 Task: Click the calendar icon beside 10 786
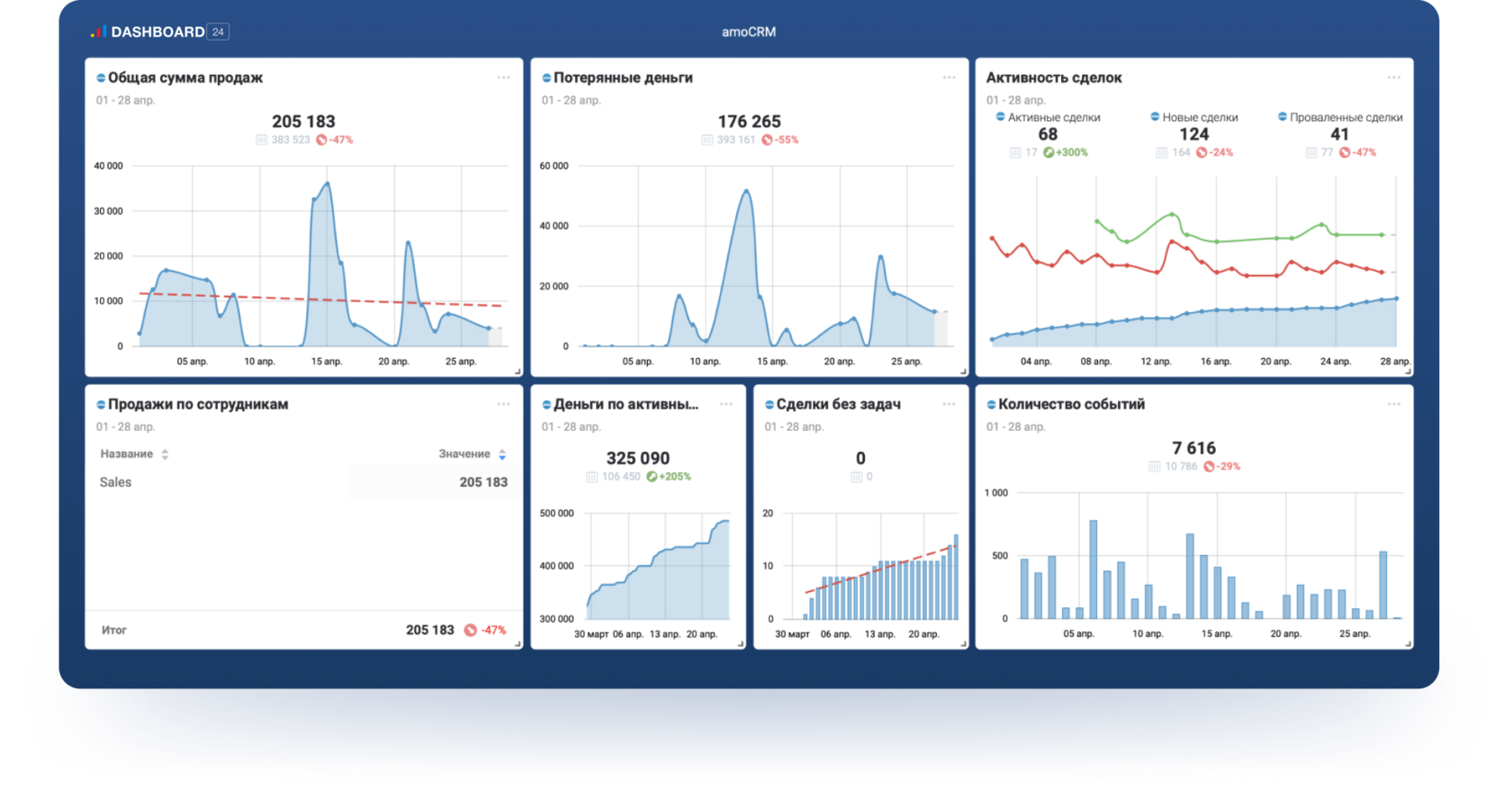coord(1154,466)
